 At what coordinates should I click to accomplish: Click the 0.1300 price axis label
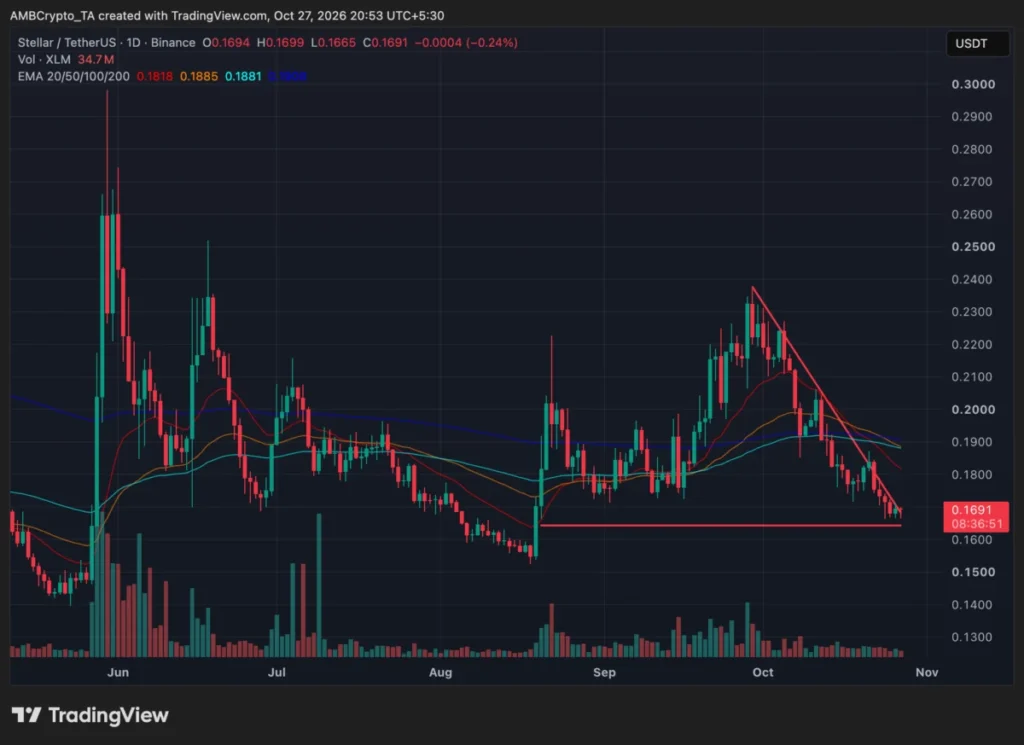[972, 637]
